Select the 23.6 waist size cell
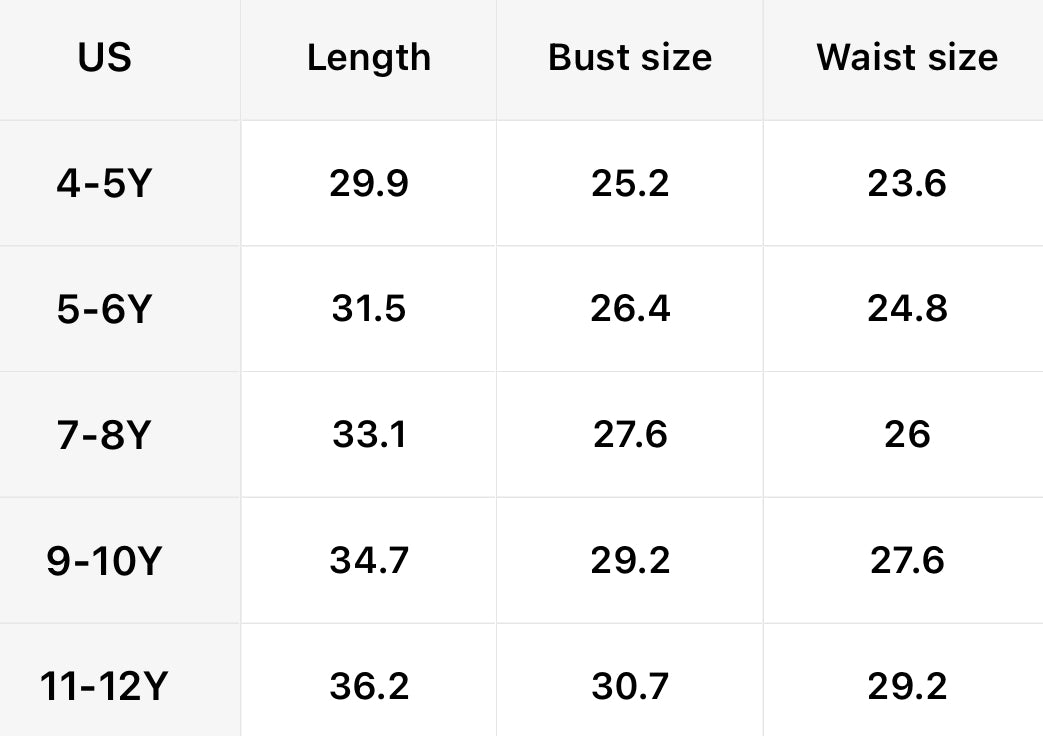The height and width of the screenshot is (736, 1043). click(906, 184)
